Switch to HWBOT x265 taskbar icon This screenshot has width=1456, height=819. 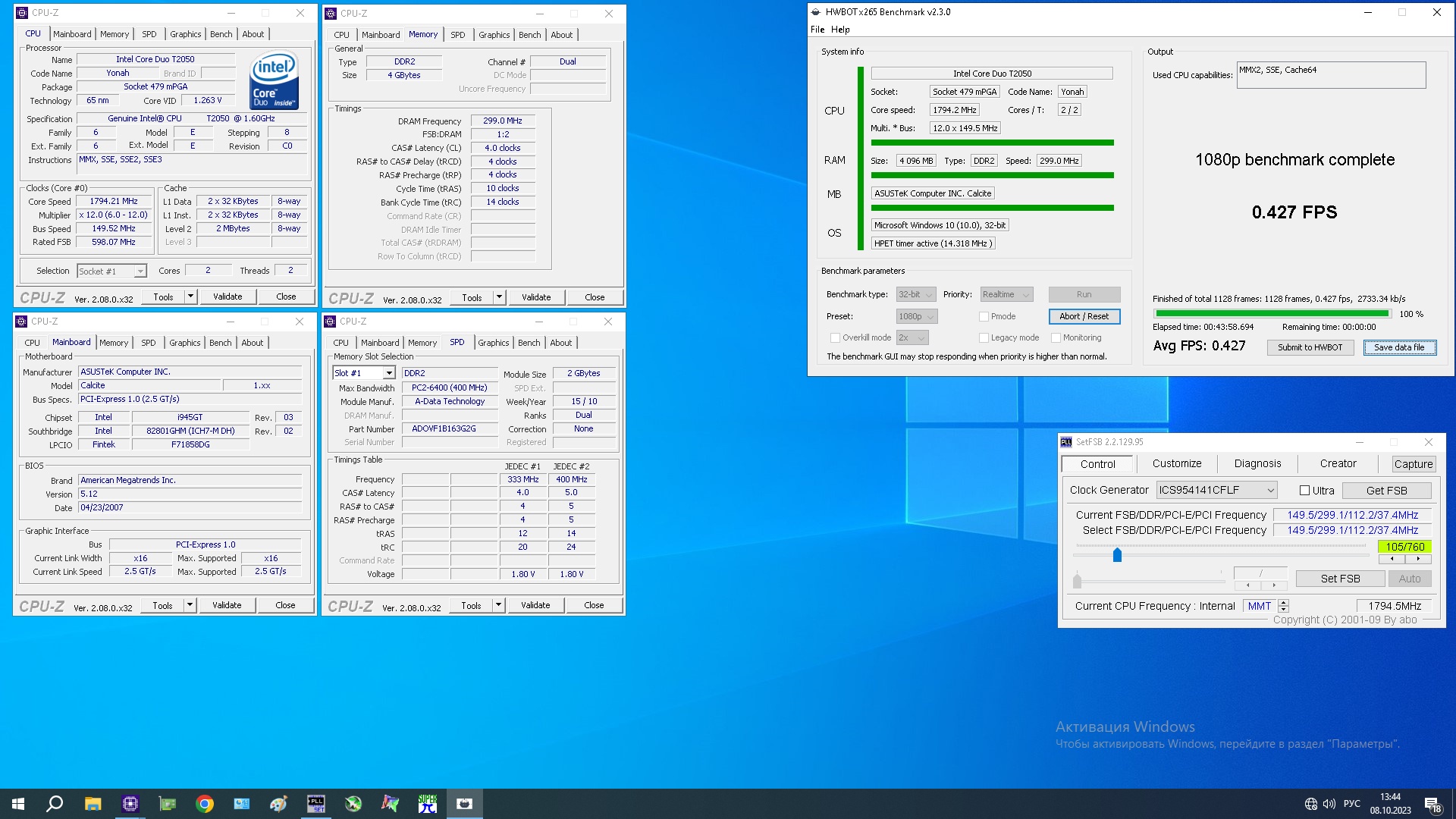pos(465,804)
